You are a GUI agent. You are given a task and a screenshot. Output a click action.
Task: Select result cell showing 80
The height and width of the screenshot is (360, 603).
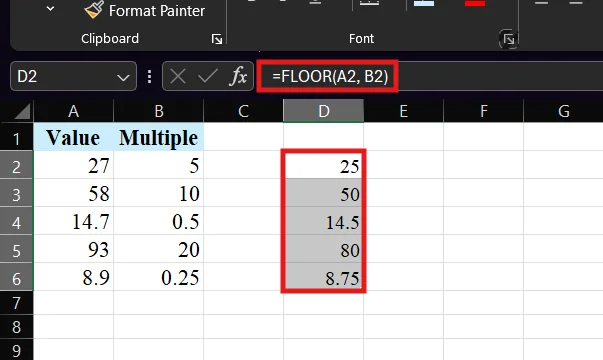click(x=323, y=249)
